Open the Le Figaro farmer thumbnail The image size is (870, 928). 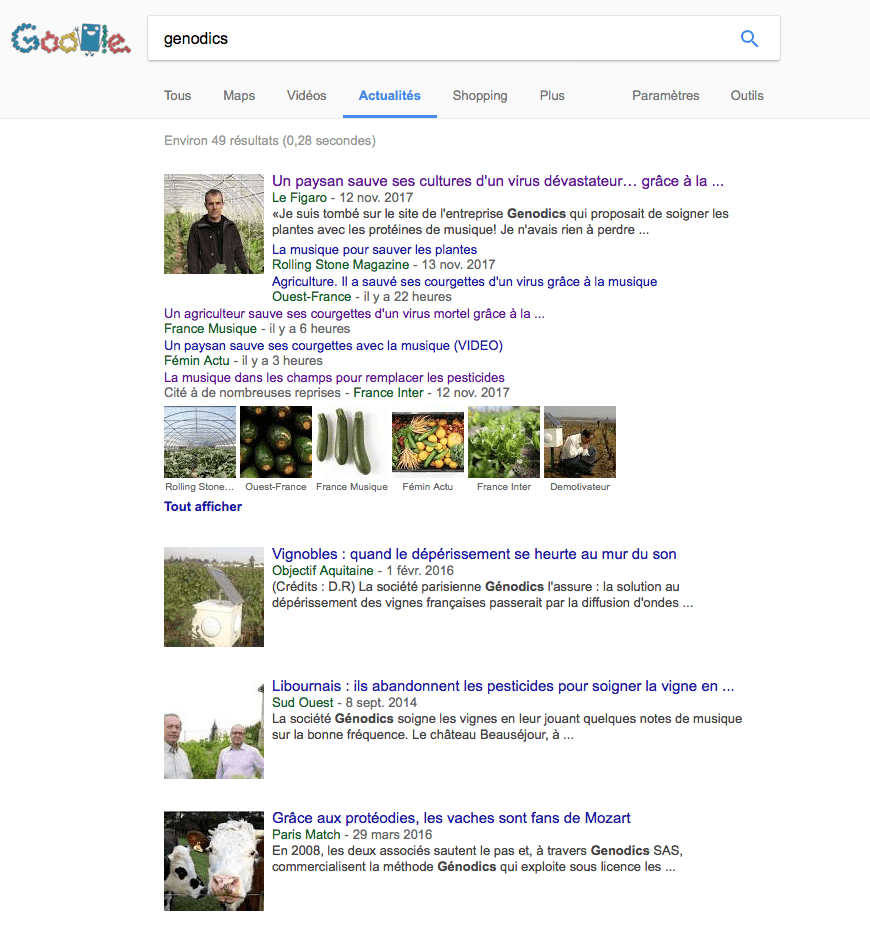tap(214, 224)
